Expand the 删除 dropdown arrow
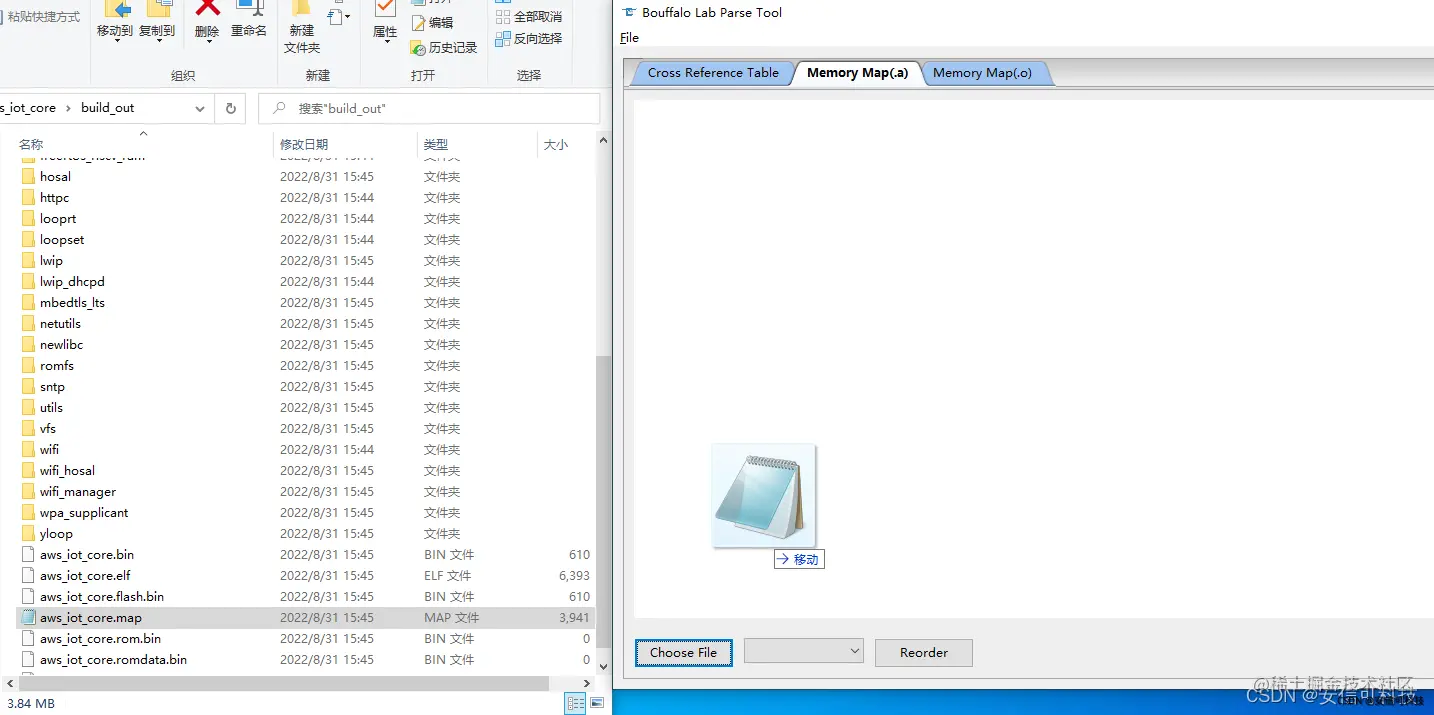Screen dimensions: 1434x715 207,42
